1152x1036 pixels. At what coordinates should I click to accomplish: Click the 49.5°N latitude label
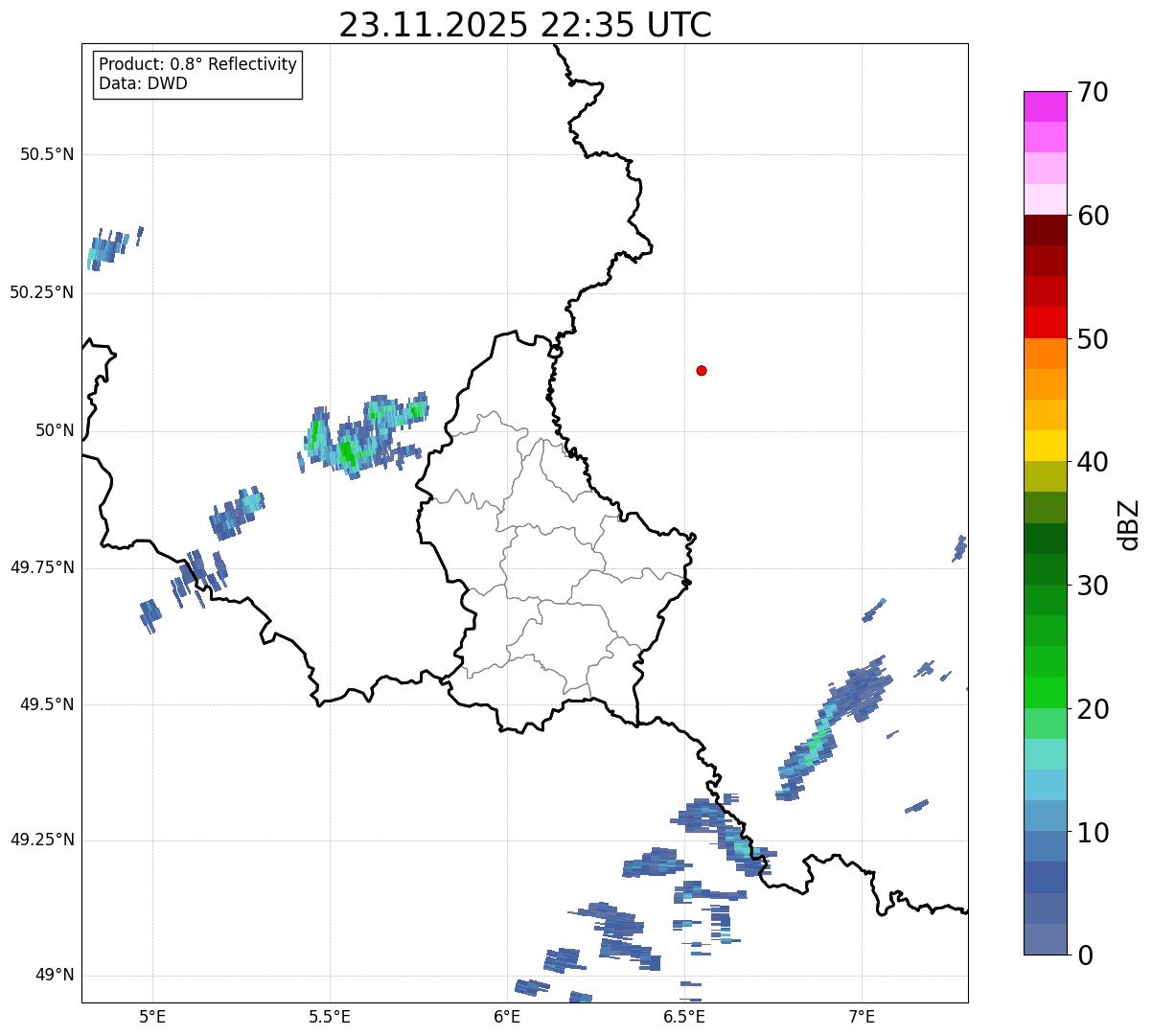[x=47, y=704]
